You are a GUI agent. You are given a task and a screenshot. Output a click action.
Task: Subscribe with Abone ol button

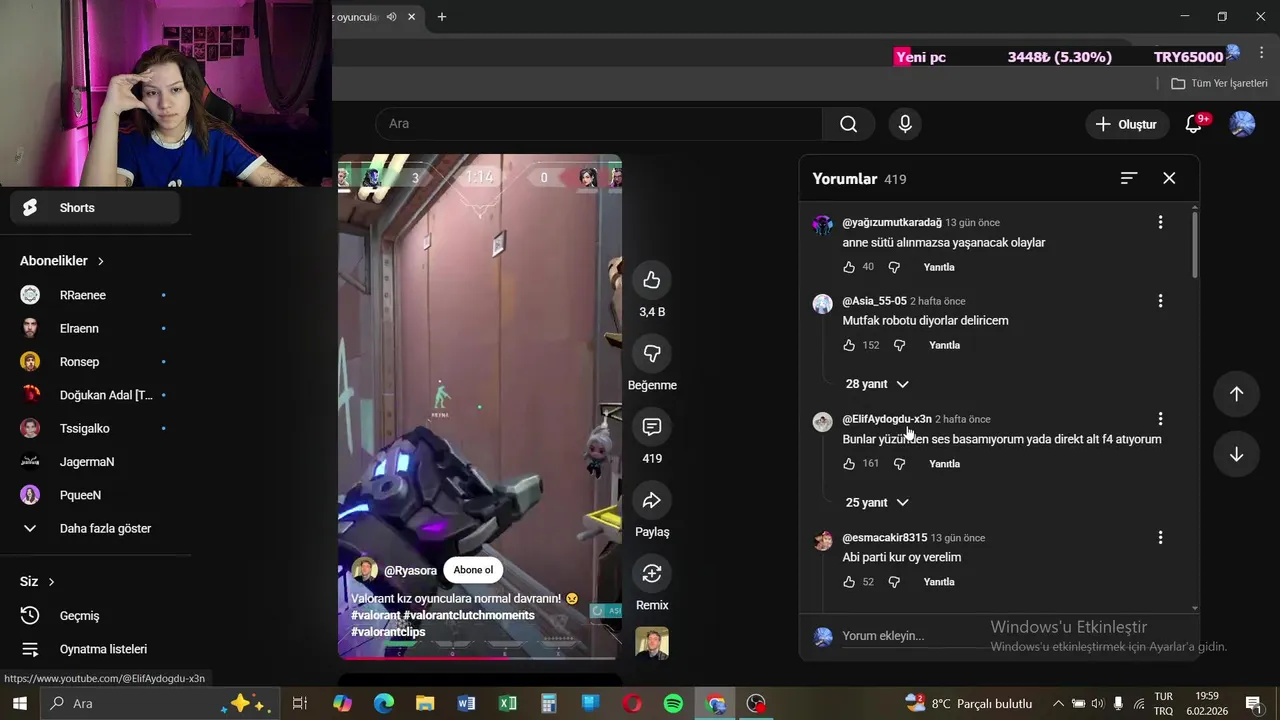pos(473,570)
